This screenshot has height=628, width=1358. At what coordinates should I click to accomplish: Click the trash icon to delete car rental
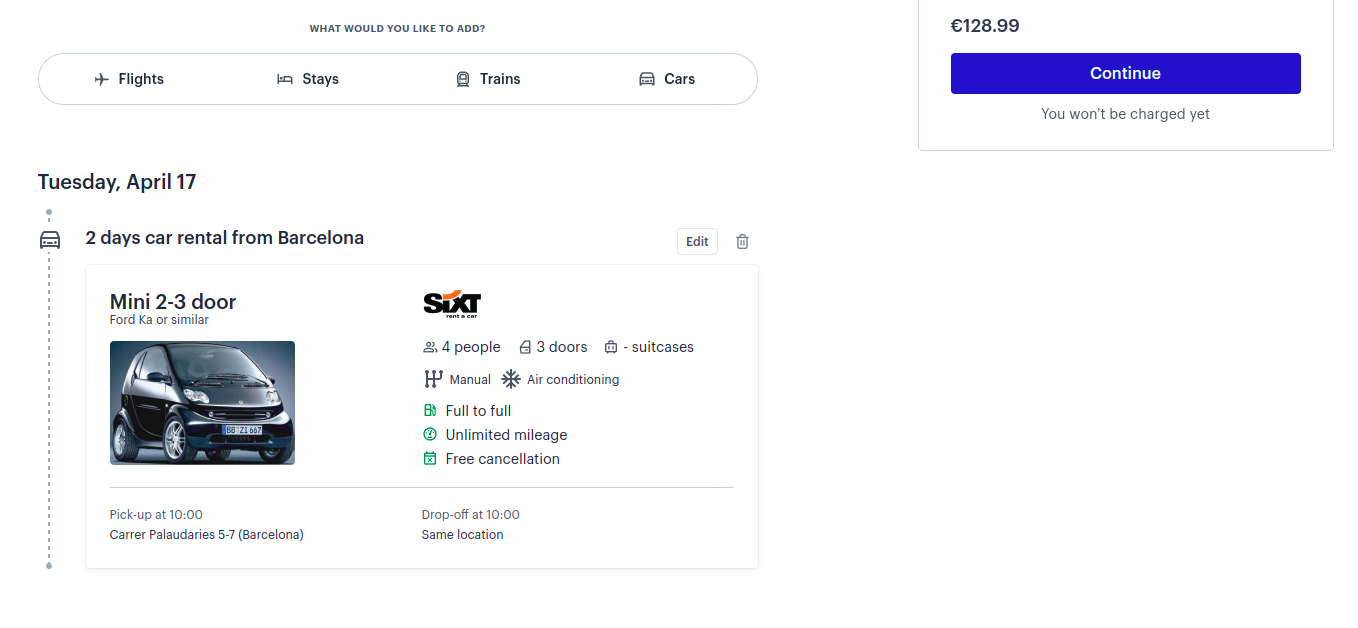click(x=742, y=241)
